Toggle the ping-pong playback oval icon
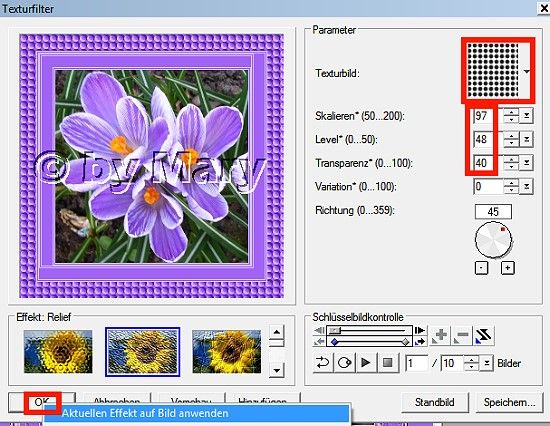550x426 pixels. 344,362
